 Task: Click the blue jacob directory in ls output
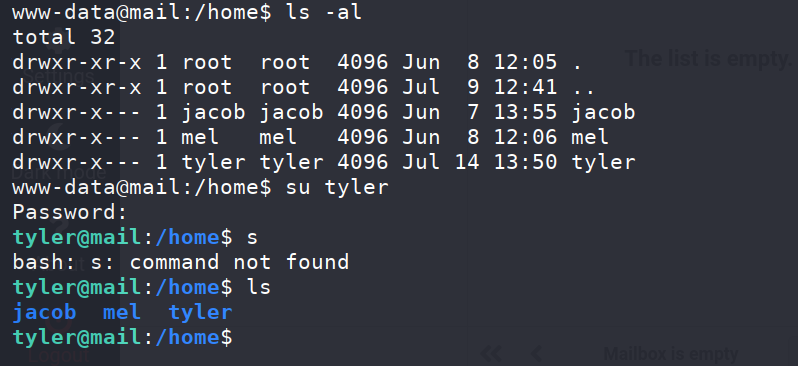click(x=44, y=312)
